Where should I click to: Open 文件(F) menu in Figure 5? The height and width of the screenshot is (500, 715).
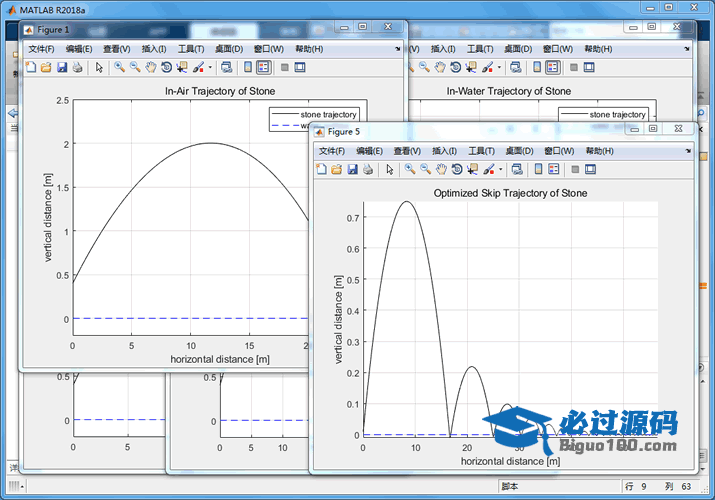(332, 151)
